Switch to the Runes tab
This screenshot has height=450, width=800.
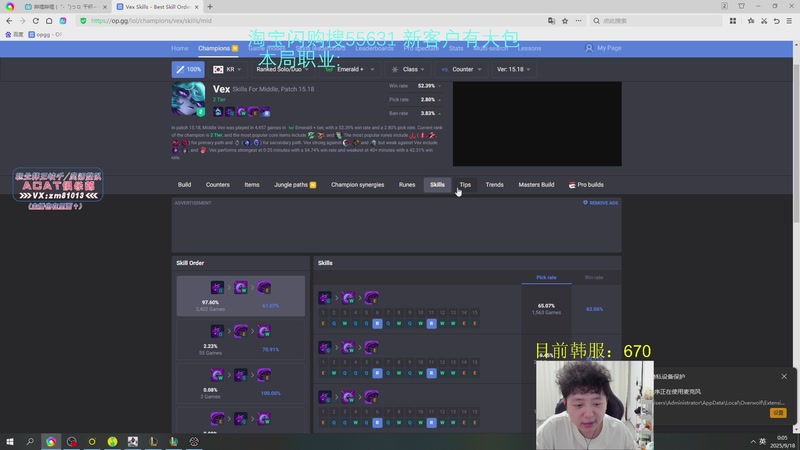[x=407, y=185]
